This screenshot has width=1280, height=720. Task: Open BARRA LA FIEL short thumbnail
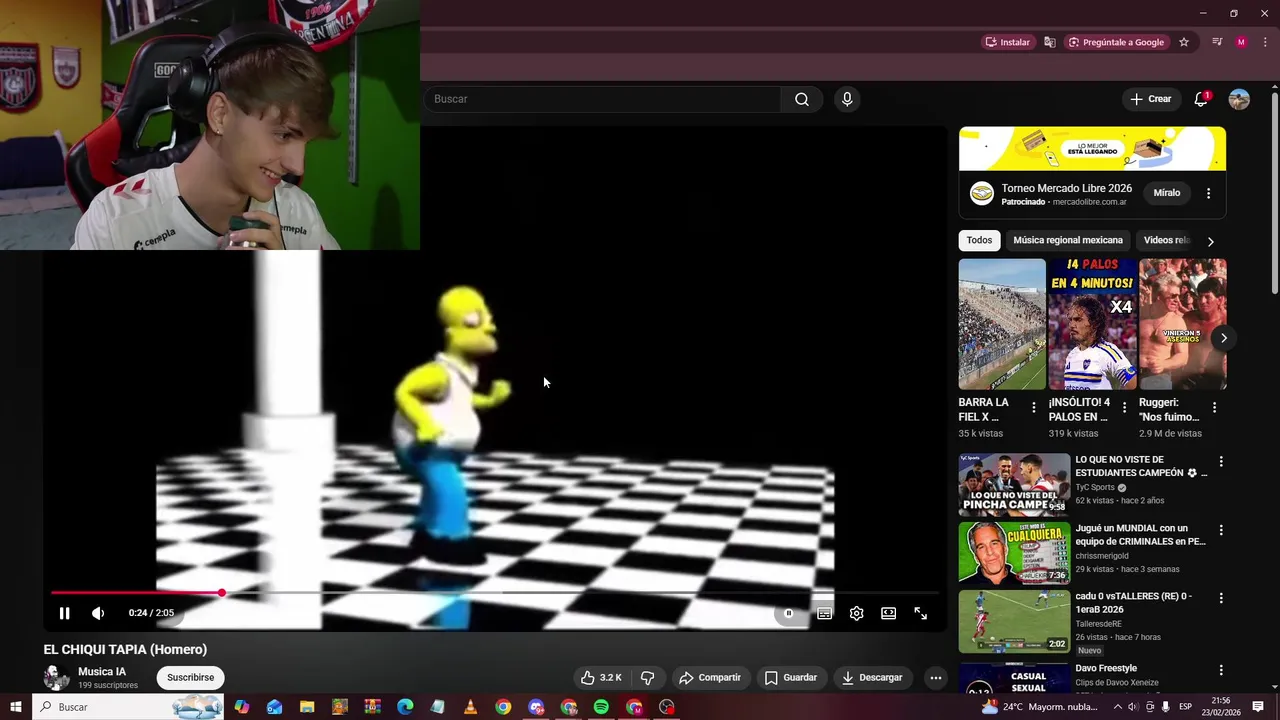pos(1002,324)
